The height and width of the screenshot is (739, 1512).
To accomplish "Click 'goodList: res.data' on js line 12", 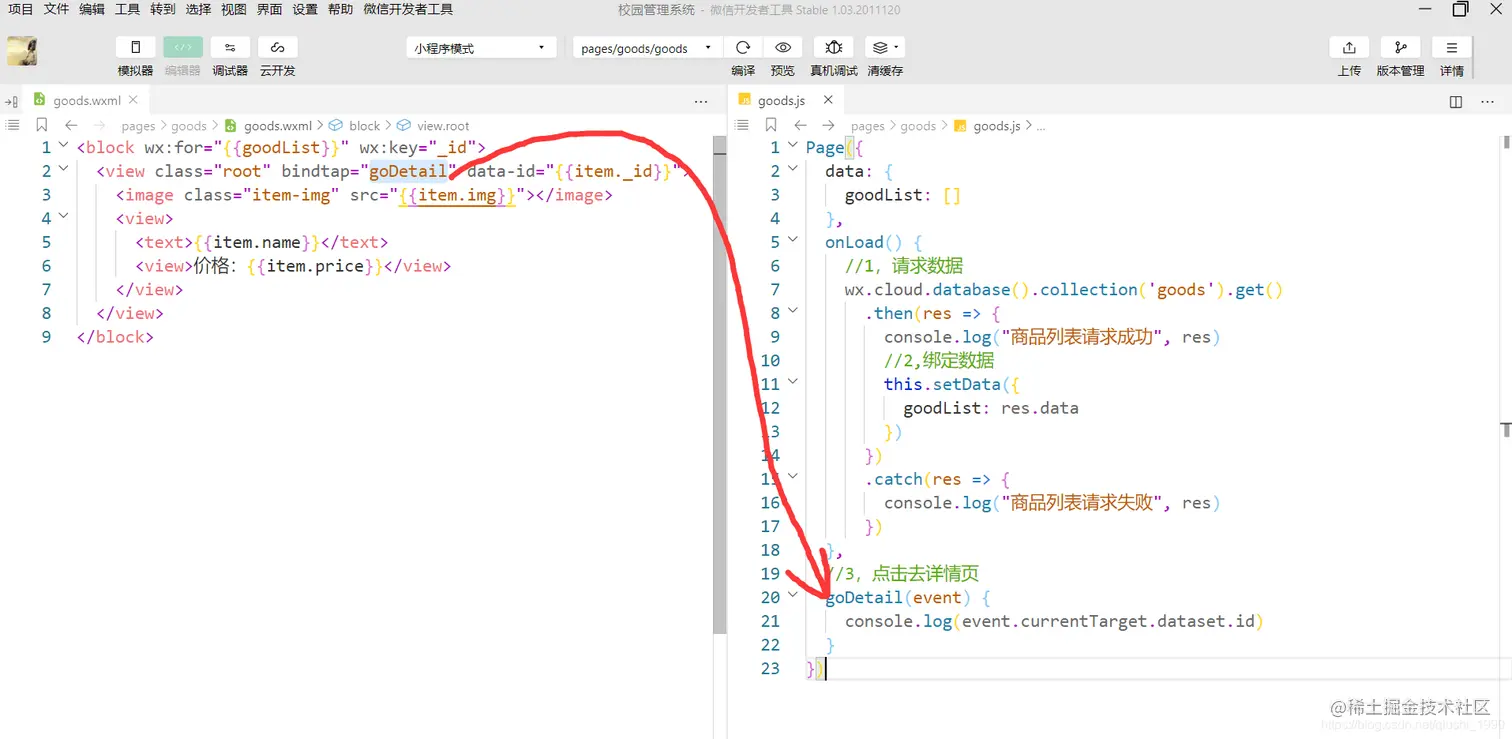I will (991, 408).
